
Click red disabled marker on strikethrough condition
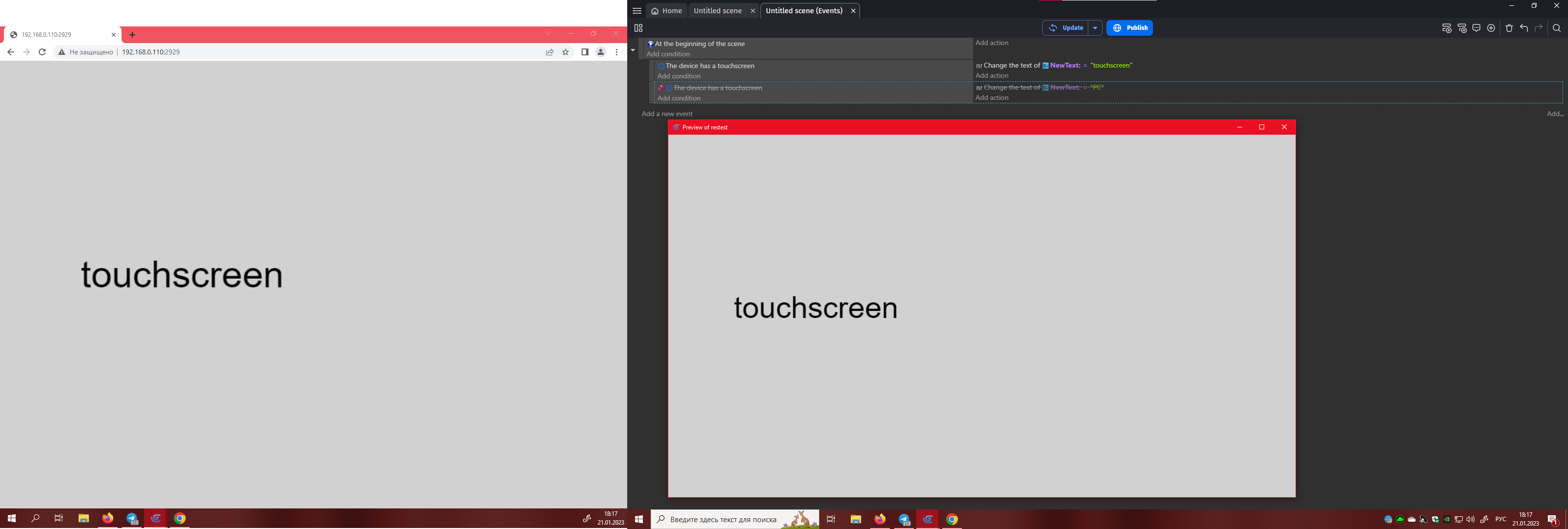(661, 88)
